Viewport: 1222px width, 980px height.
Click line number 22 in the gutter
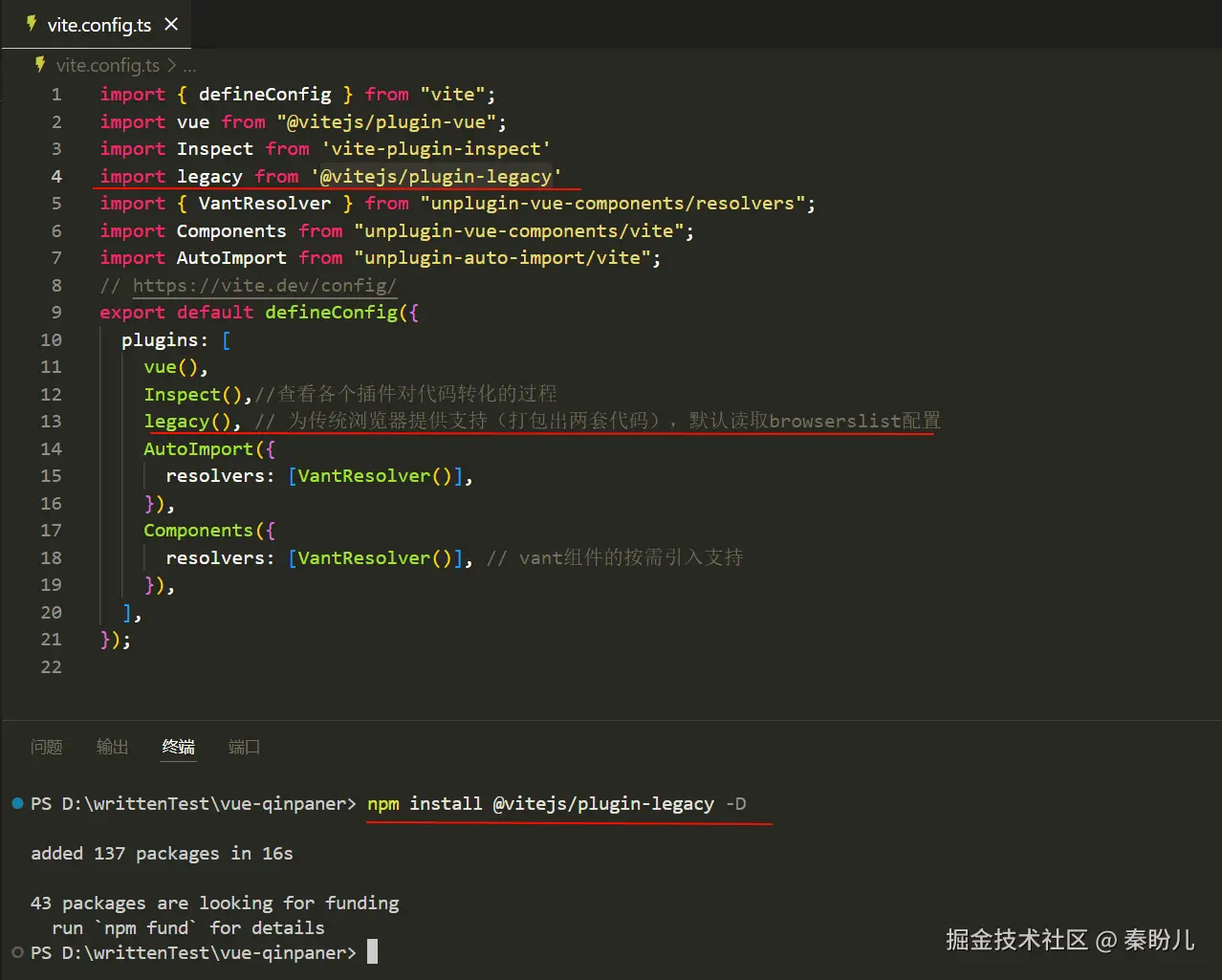[51, 666]
